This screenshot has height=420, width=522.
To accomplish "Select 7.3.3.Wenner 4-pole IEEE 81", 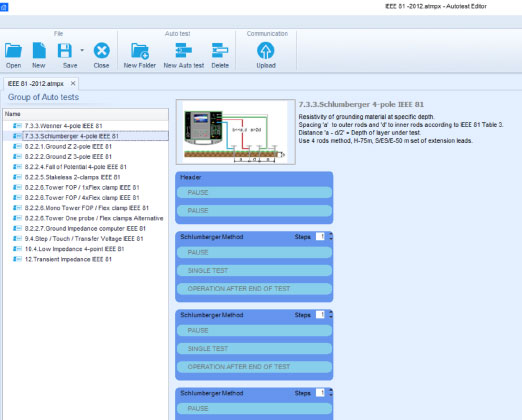I will pos(63,126).
